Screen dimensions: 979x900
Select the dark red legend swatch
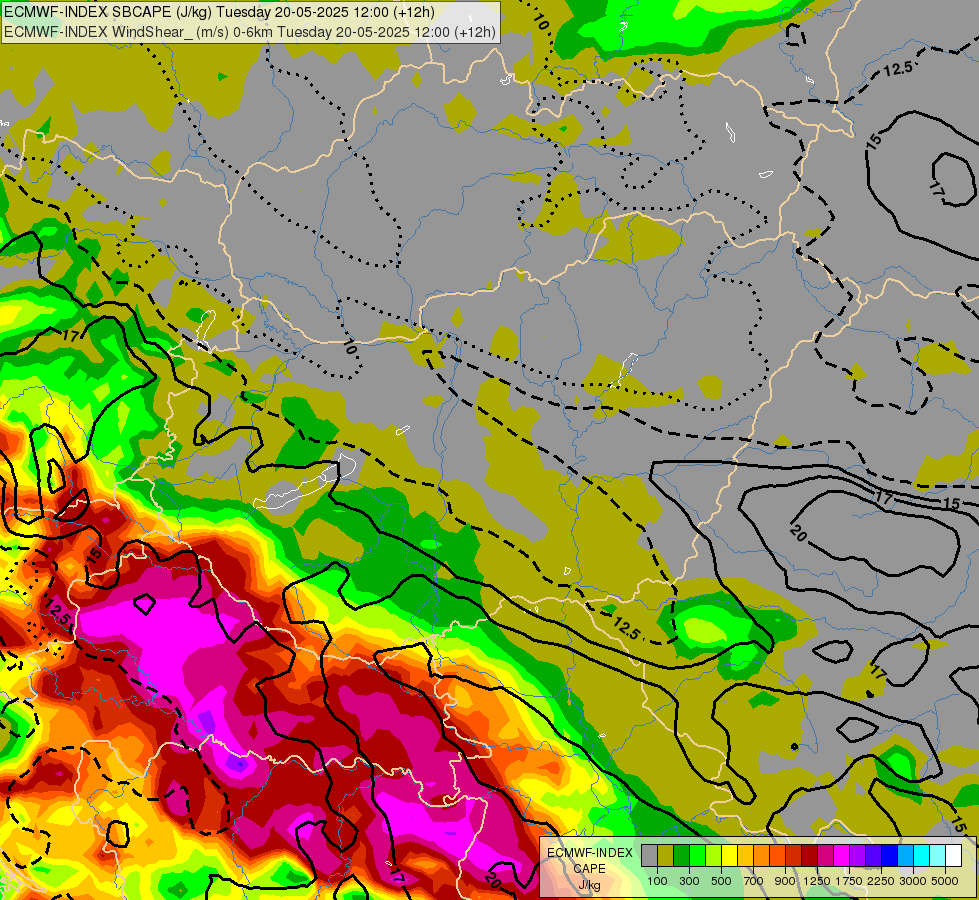tap(809, 856)
